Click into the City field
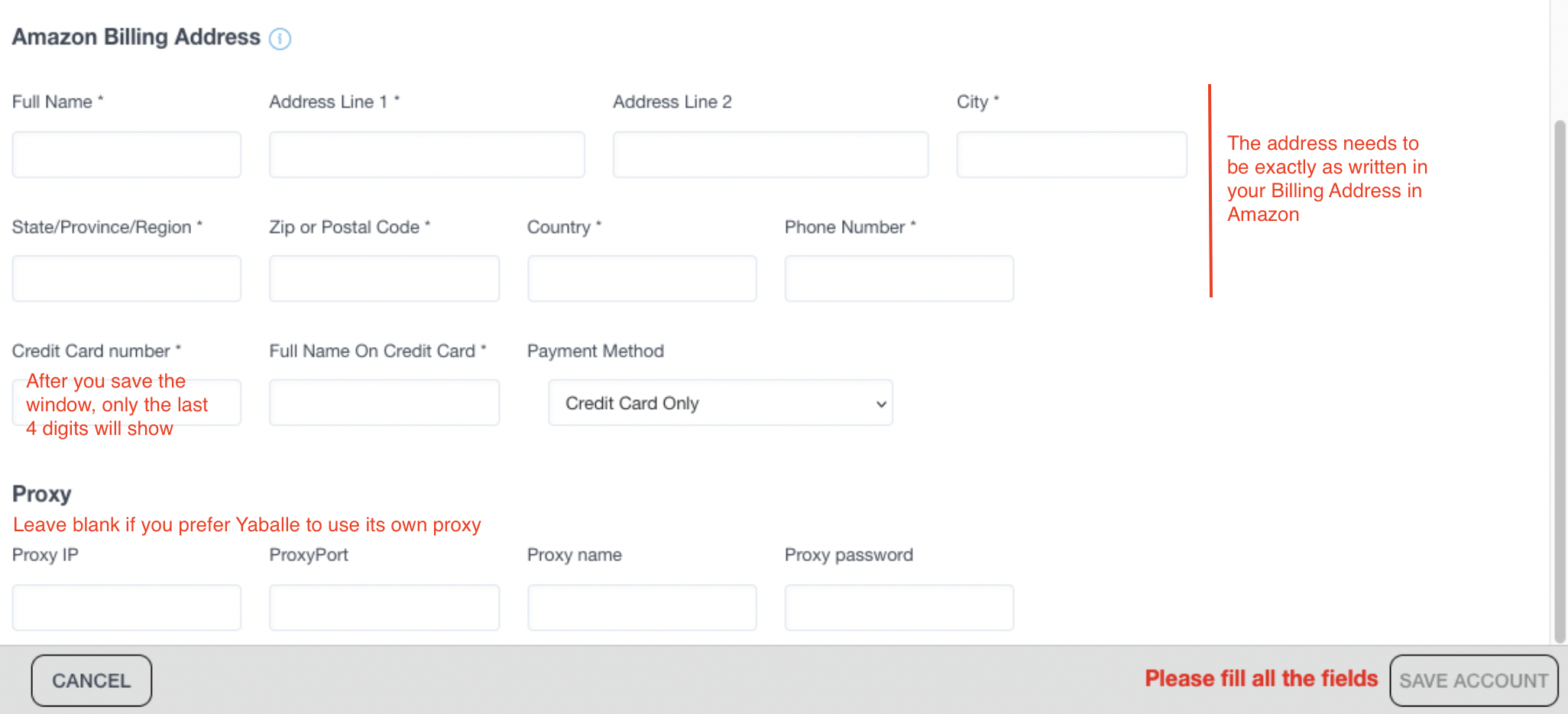 coord(1071,154)
